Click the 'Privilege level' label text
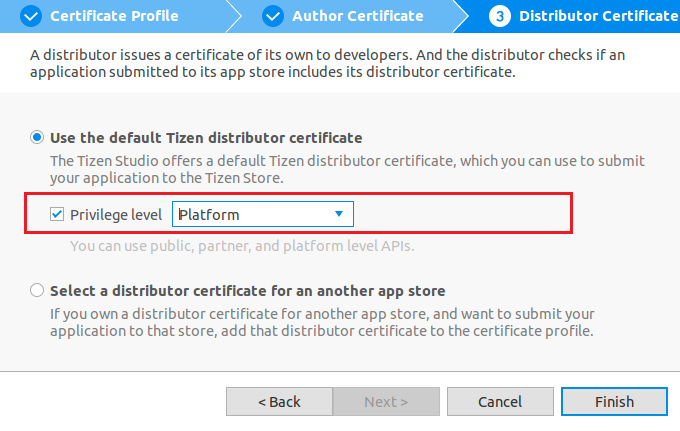This screenshot has width=680, height=431. [116, 214]
